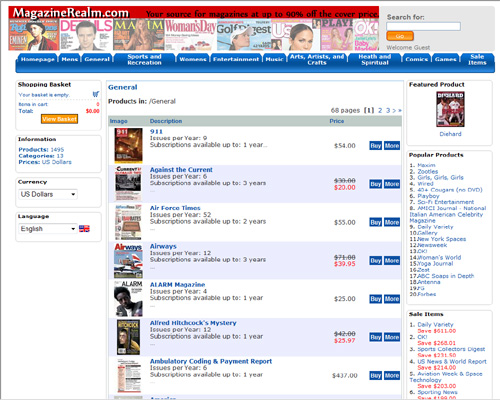Open Yoga Journal in Popular Products

pyautogui.click(x=435, y=263)
